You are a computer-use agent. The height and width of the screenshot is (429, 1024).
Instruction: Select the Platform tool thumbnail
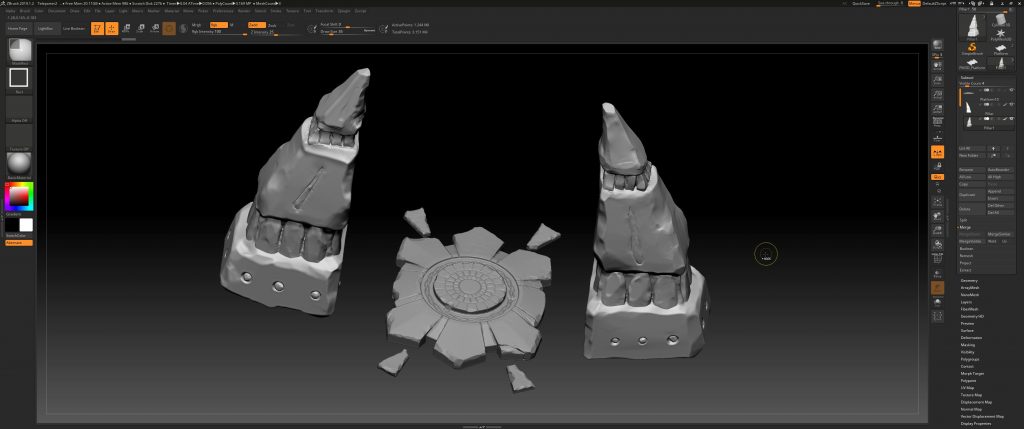point(1000,49)
